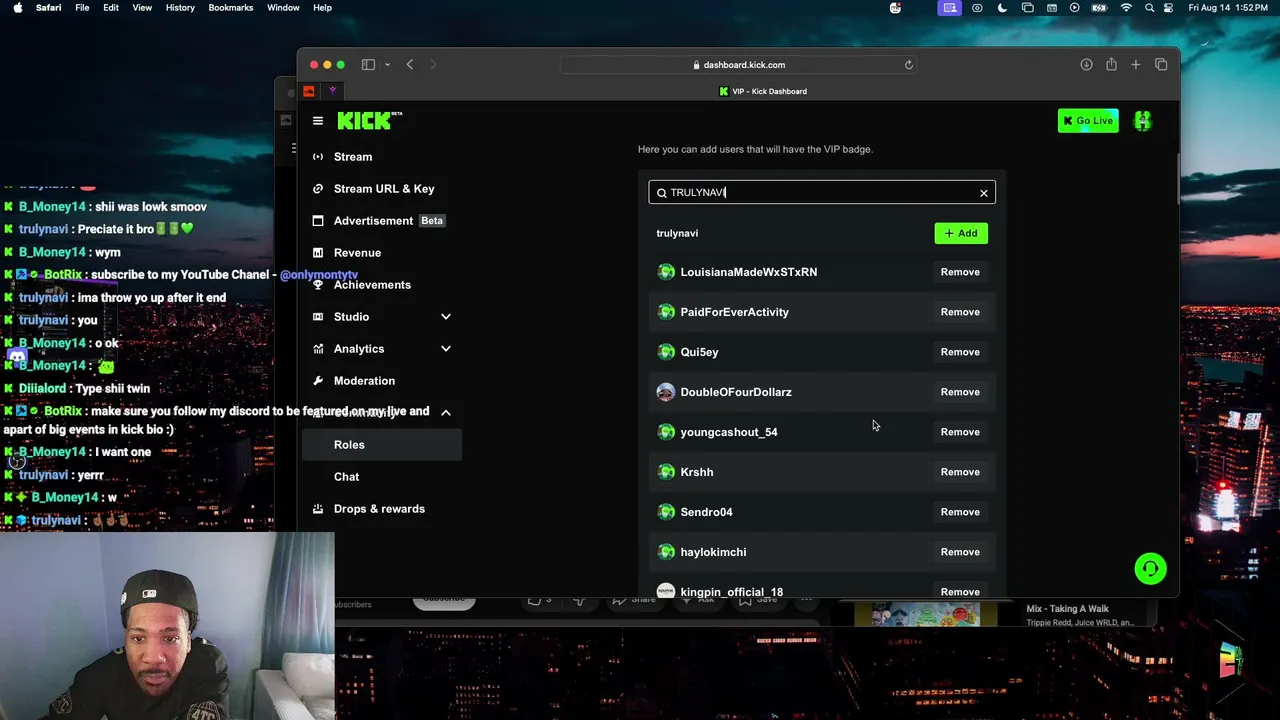Select the VIP - Kick Dashboard tab

pyautogui.click(x=763, y=91)
